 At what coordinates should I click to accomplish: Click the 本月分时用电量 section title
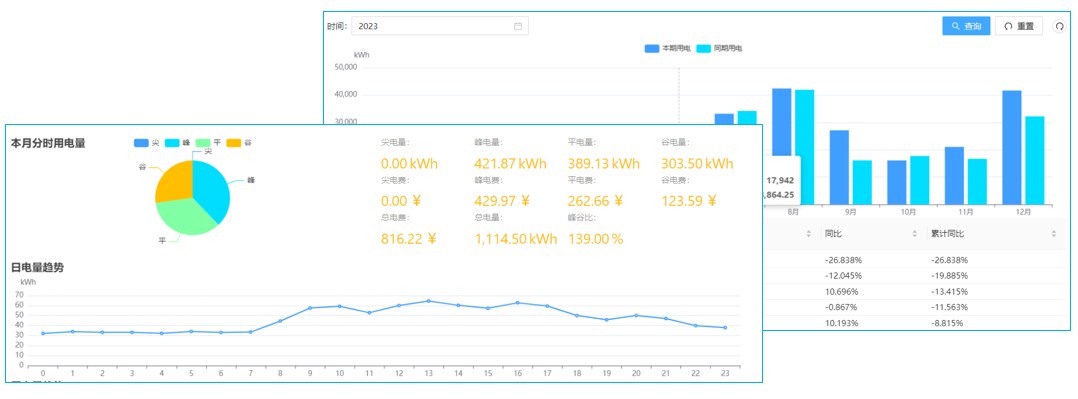tap(48, 143)
